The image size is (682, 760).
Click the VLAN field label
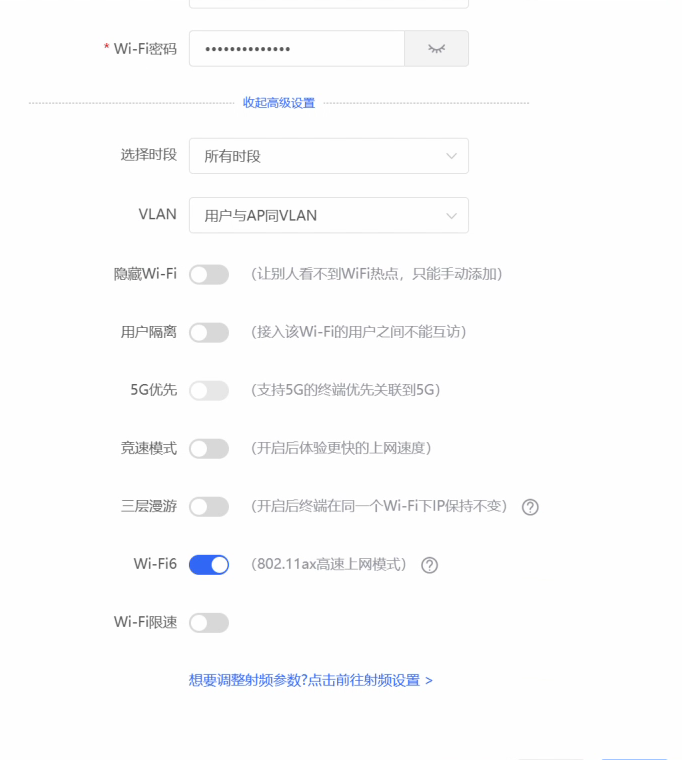158,214
